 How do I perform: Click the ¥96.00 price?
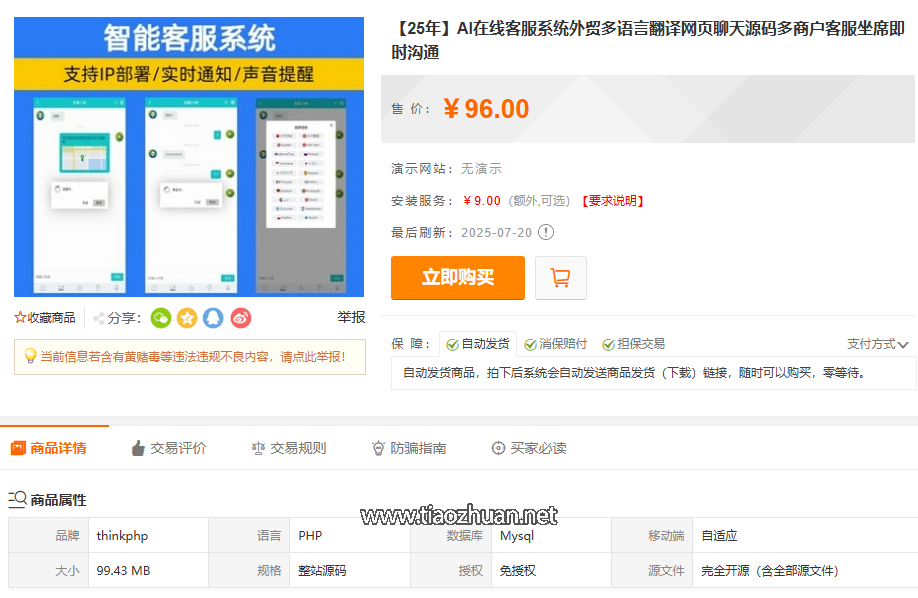coord(486,109)
